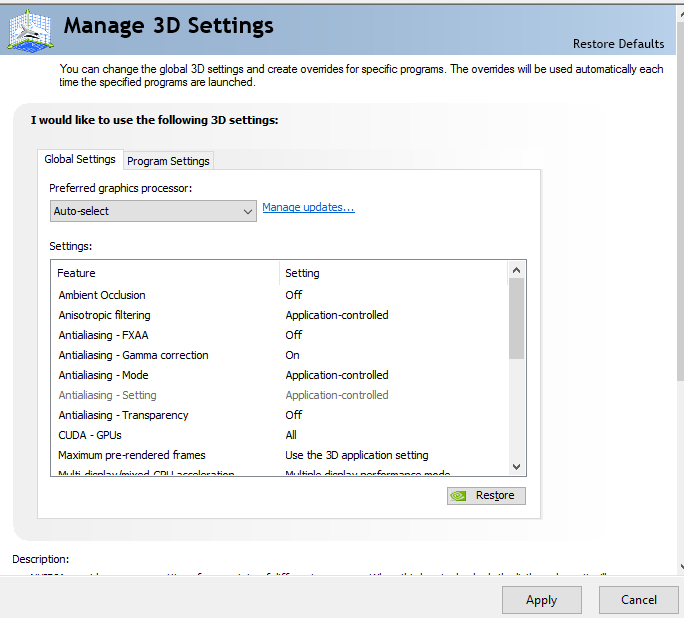
Task: Select Antialiasing - Transparency feature row
Action: pos(279,415)
